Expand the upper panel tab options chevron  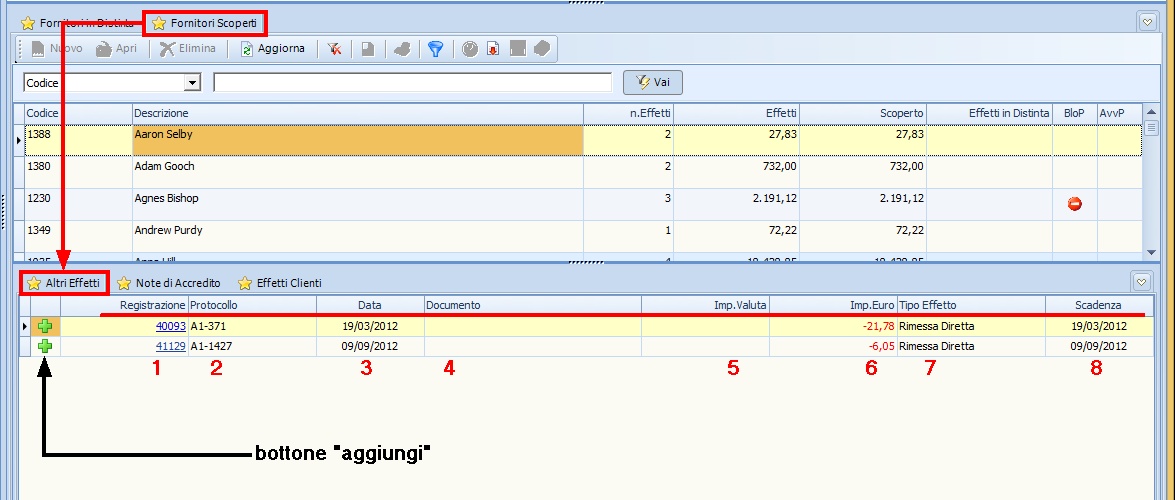1147,21
